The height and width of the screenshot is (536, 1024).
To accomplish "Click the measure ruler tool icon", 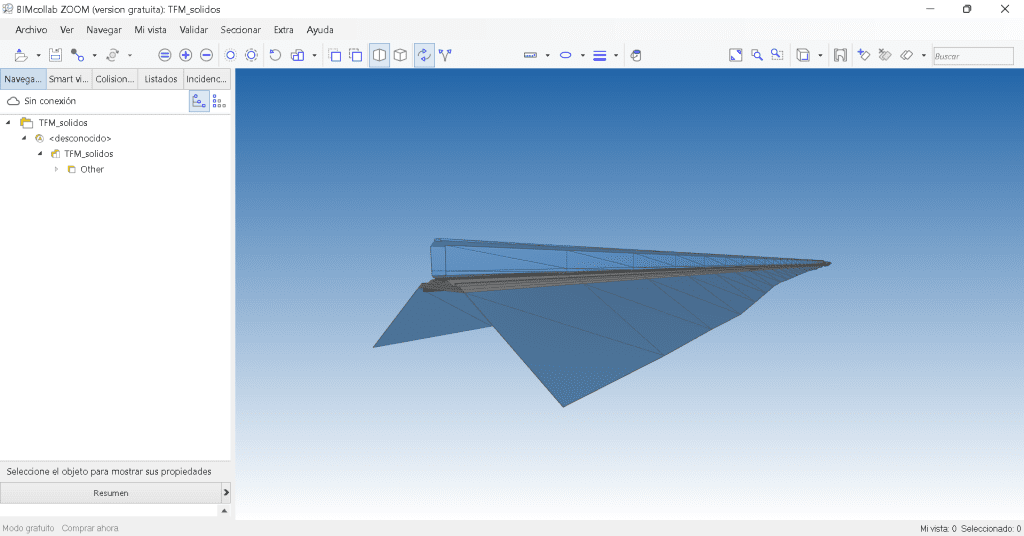I will point(530,56).
